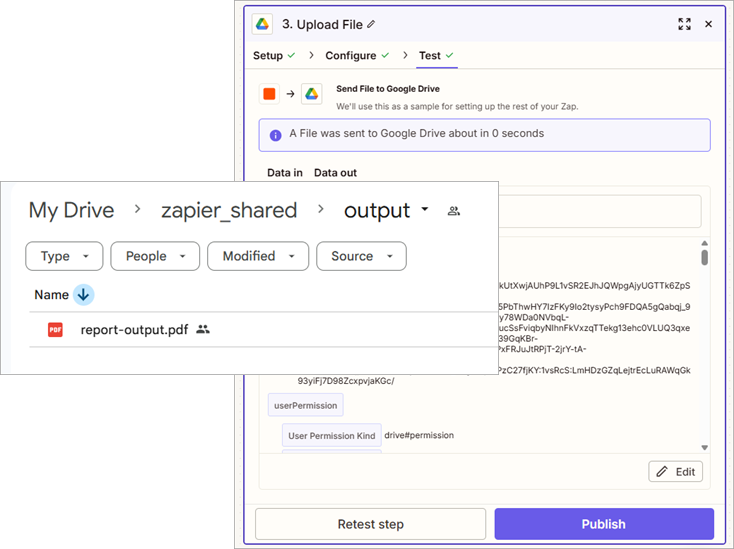Click the Retest step button
734x549 pixels.
370,524
